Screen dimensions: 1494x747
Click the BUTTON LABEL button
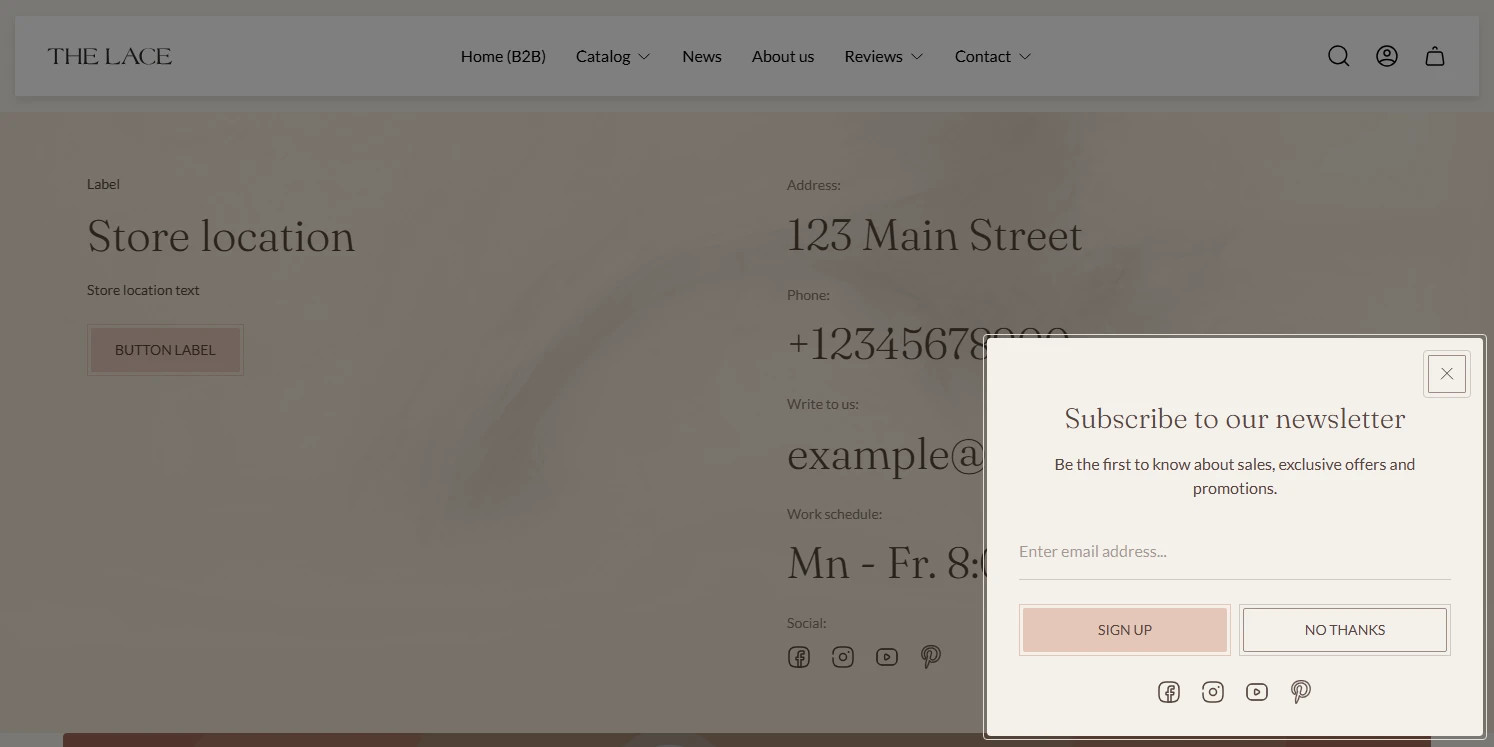tap(165, 350)
